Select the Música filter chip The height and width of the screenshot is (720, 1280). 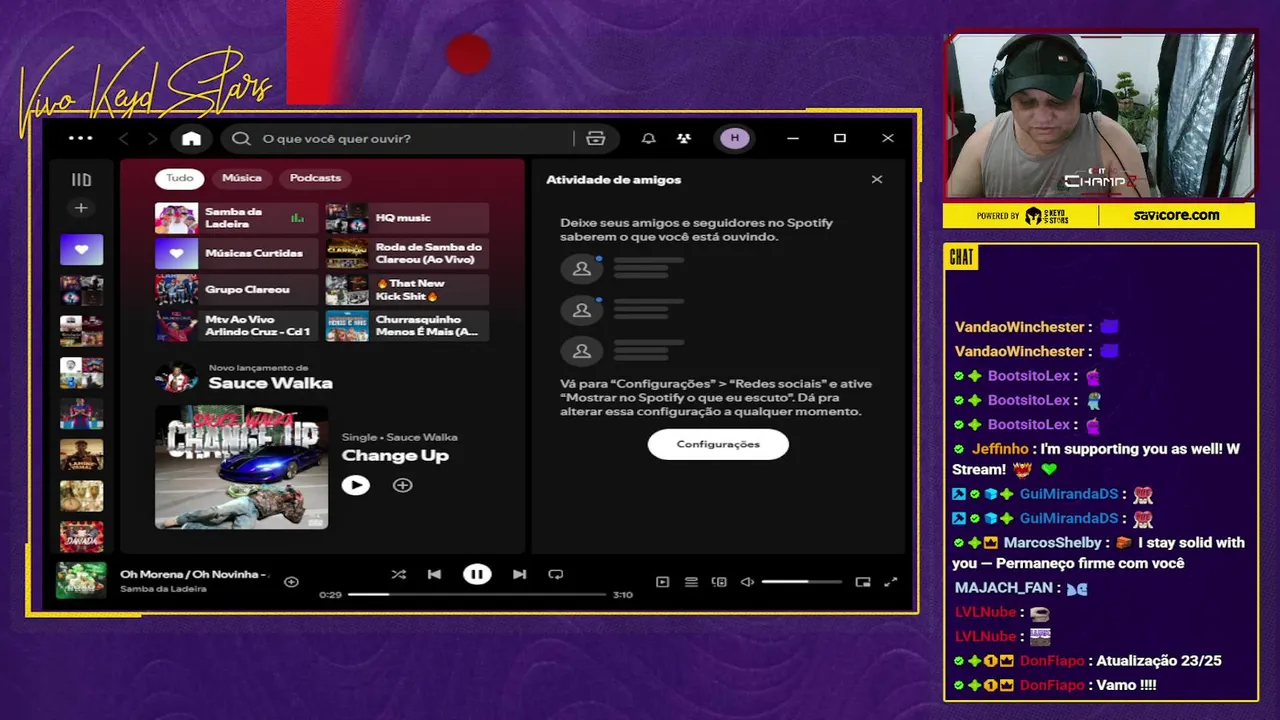point(242,178)
